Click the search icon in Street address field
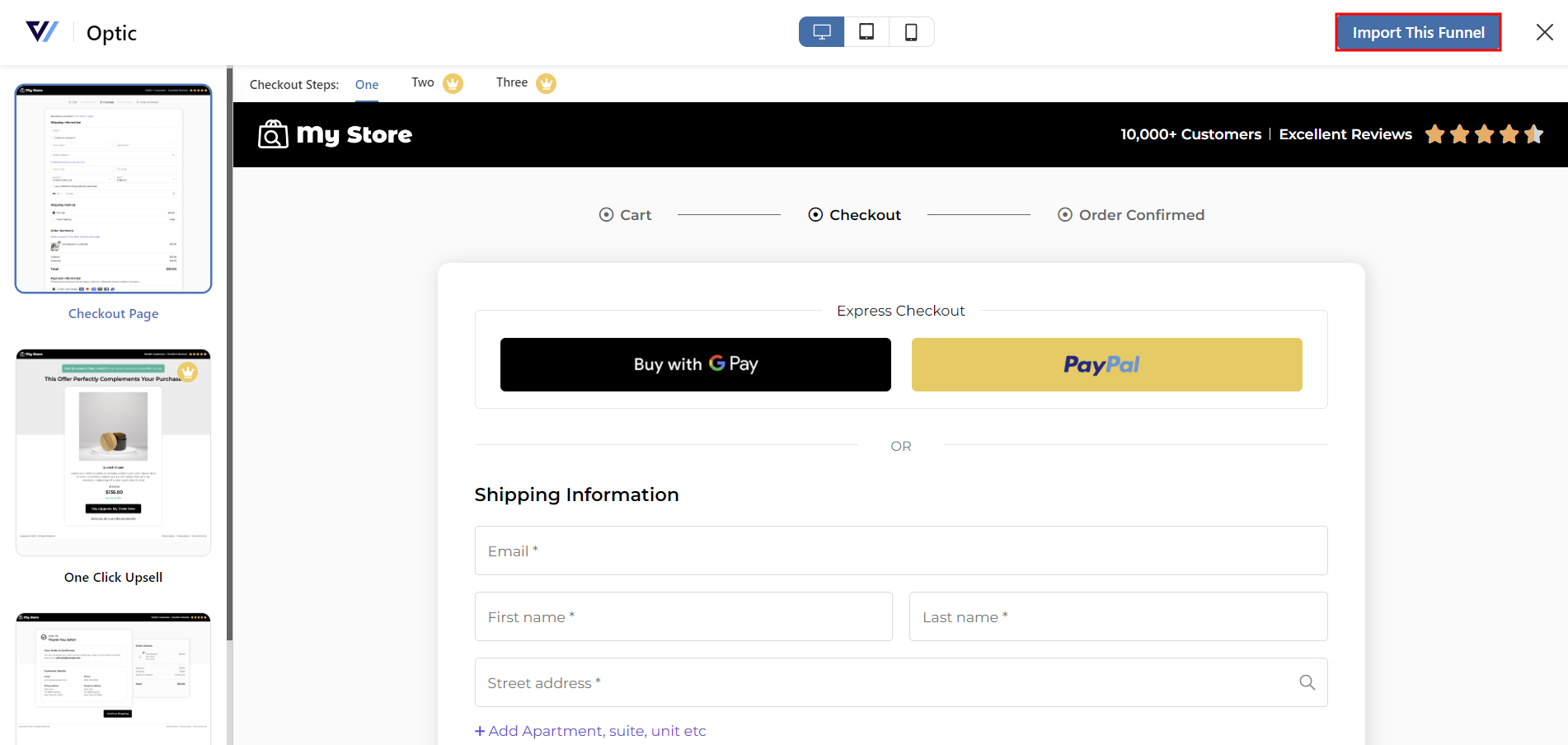The height and width of the screenshot is (745, 1568). pyautogui.click(x=1307, y=682)
